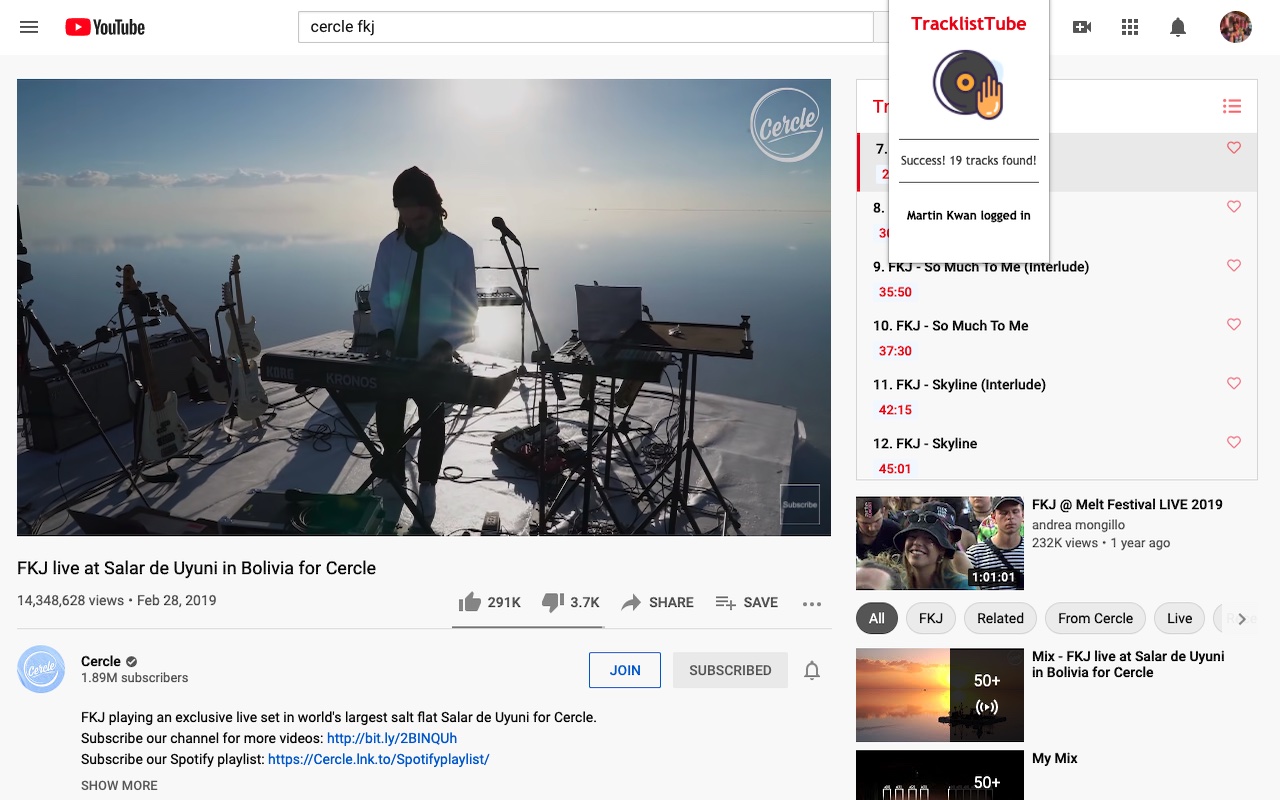Click the Subscribe watermark in video corner

click(800, 504)
